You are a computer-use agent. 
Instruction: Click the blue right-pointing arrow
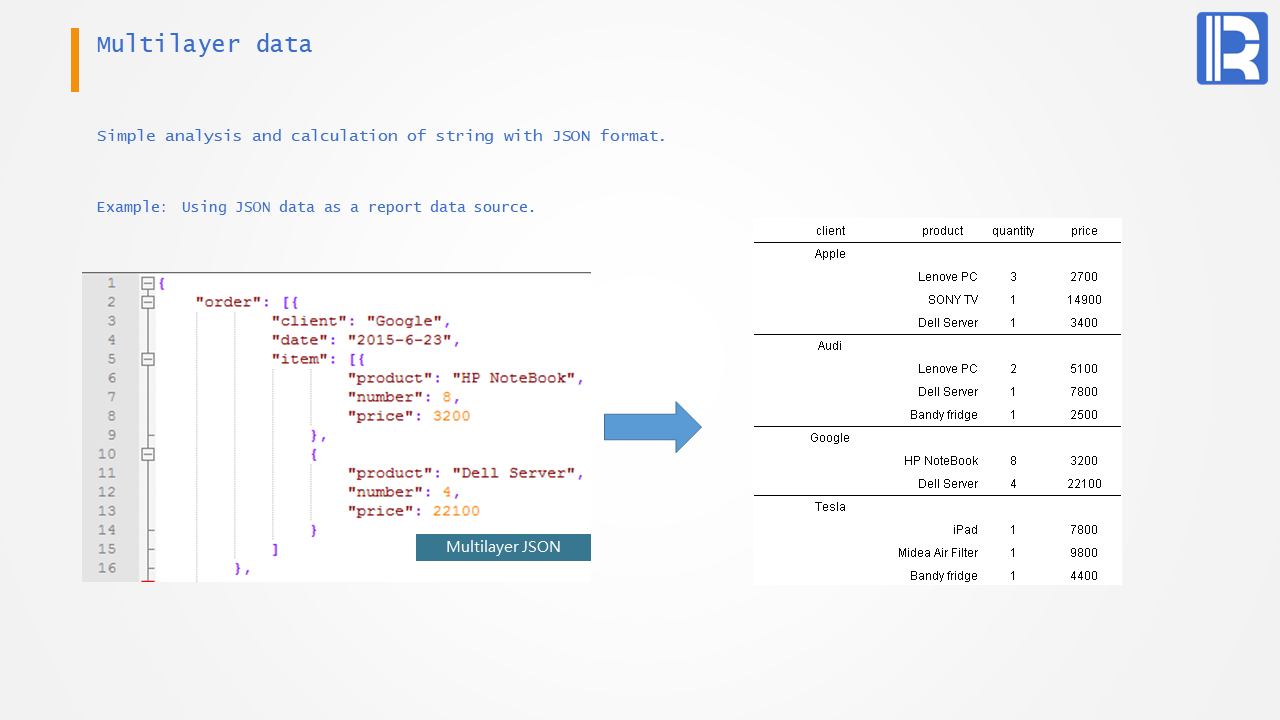(652, 427)
